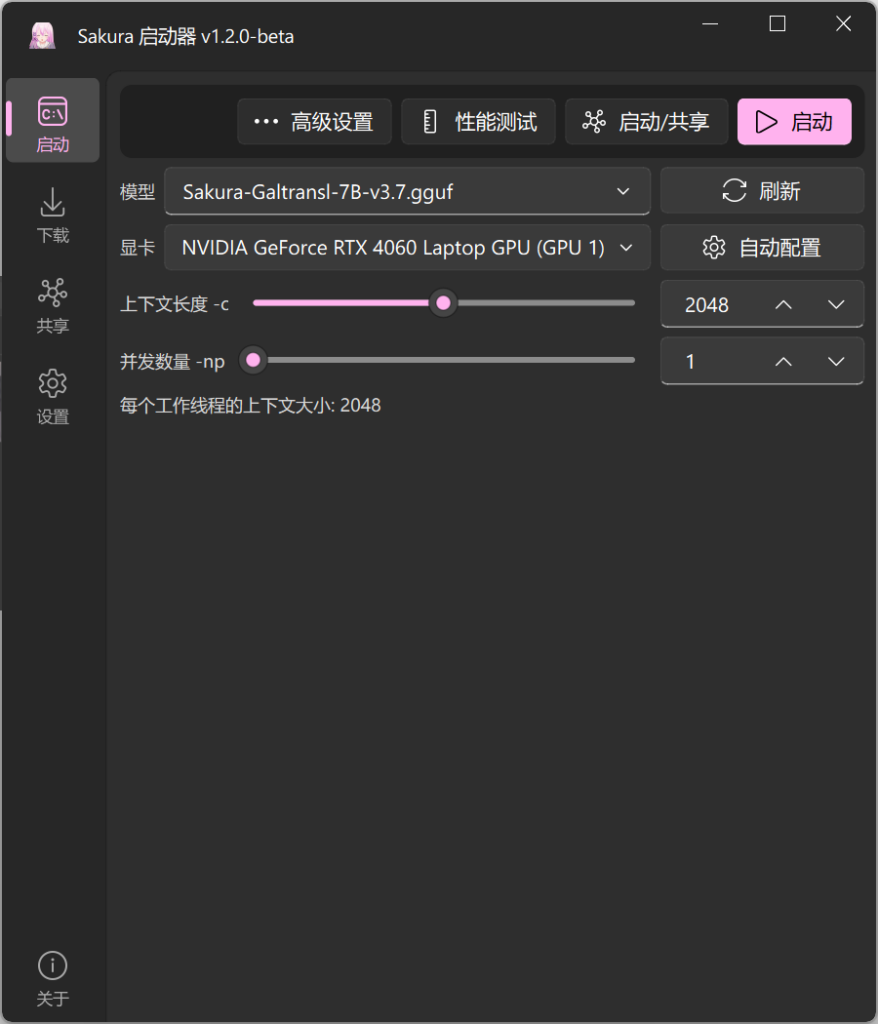Click the pink 启动 start button
Screen dimensions: 878x1024
794,122
